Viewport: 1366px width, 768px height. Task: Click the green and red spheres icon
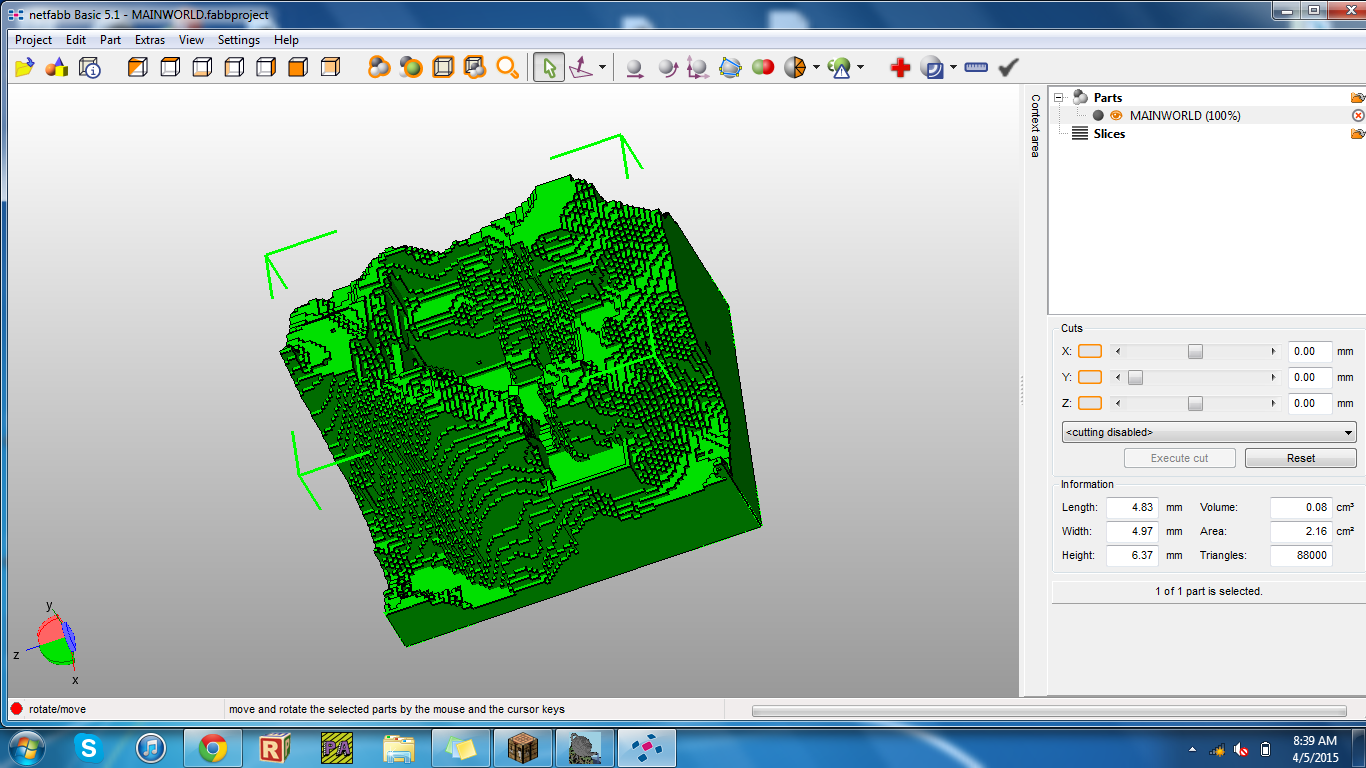click(x=763, y=67)
